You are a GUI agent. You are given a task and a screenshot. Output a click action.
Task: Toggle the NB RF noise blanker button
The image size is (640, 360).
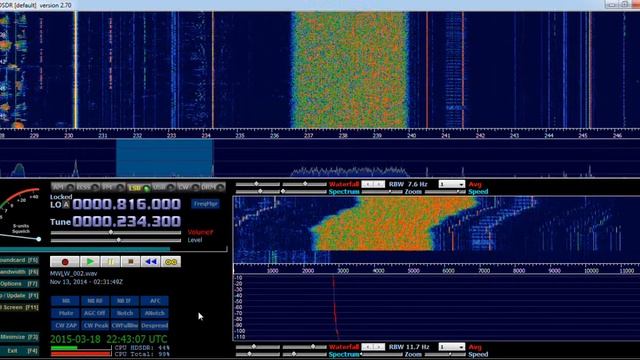[x=95, y=301]
